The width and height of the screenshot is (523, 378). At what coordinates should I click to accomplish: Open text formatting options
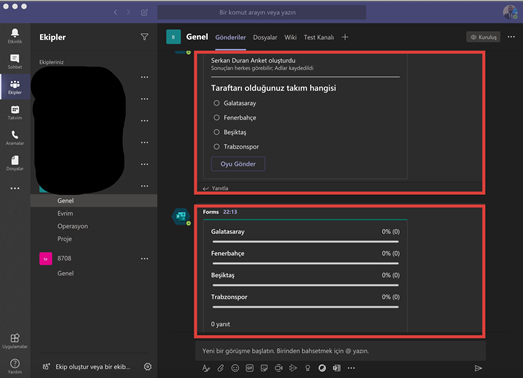pos(206,368)
